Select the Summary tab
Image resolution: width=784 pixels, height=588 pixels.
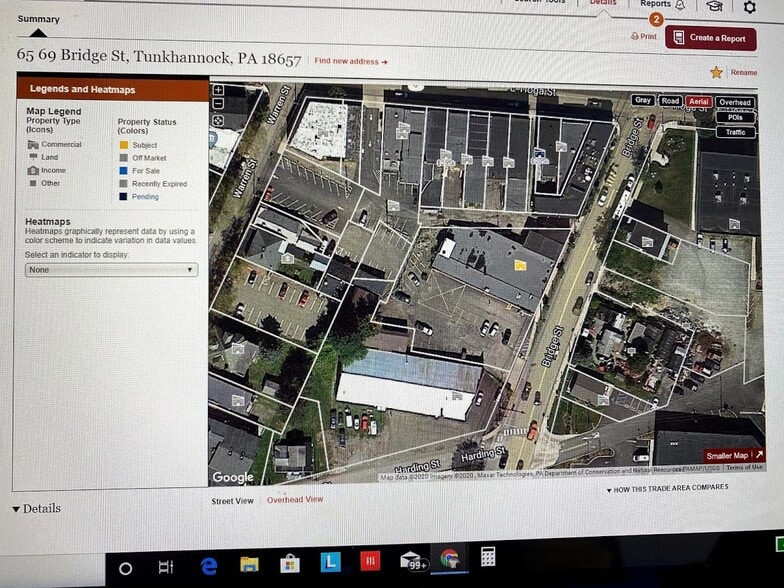pyautogui.click(x=38, y=19)
